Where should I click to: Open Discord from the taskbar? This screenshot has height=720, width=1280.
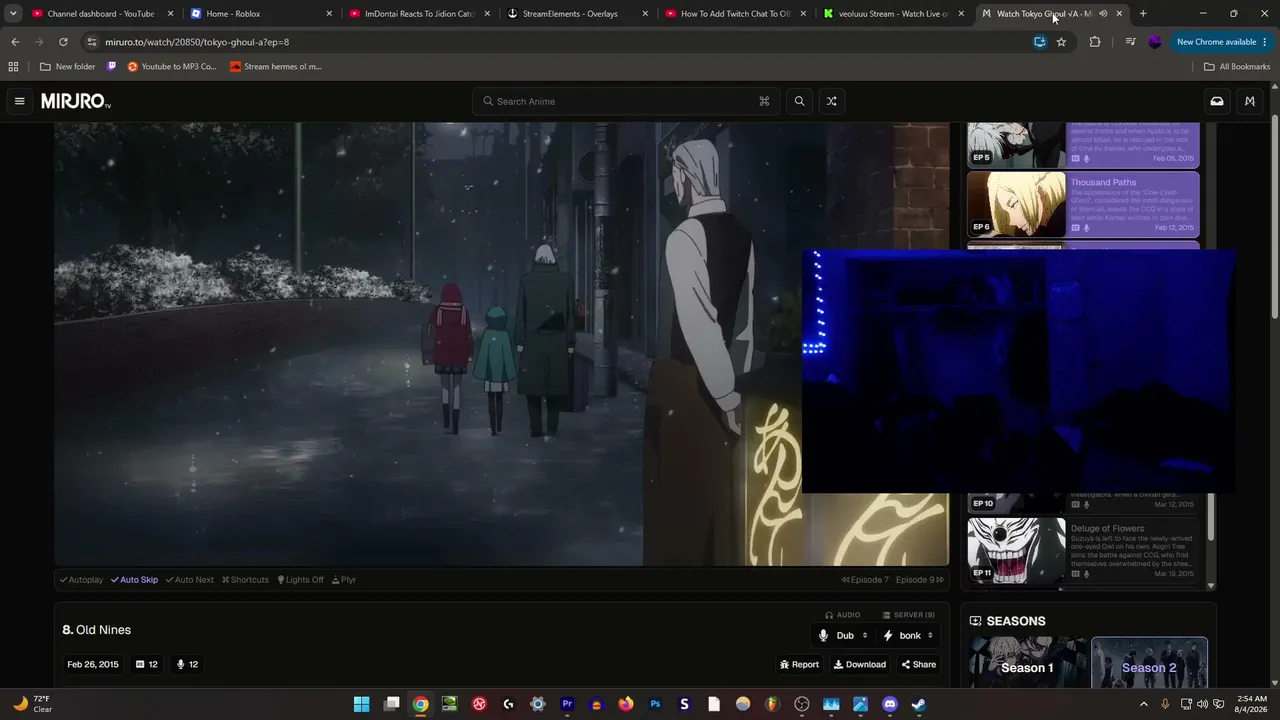pyautogui.click(x=890, y=704)
